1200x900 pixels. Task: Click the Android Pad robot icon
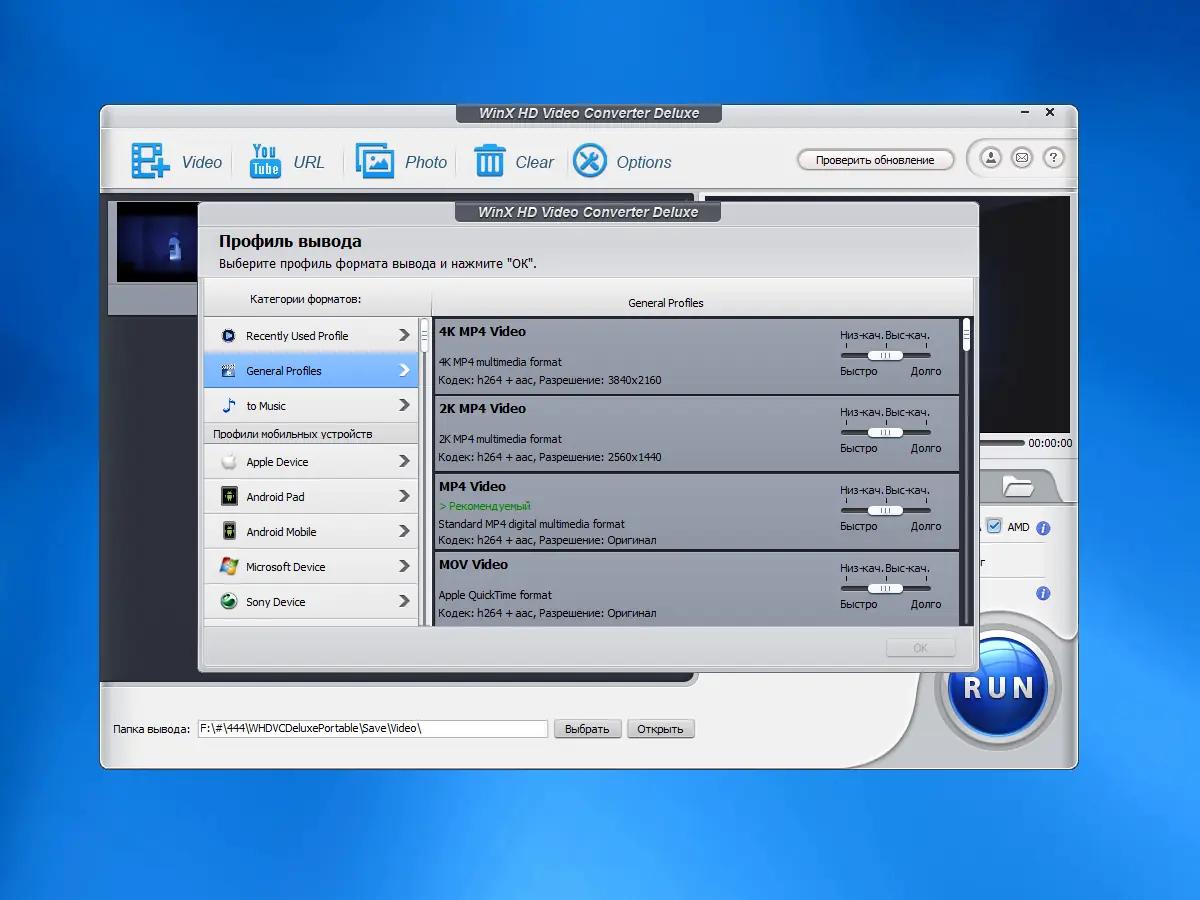[x=228, y=497]
